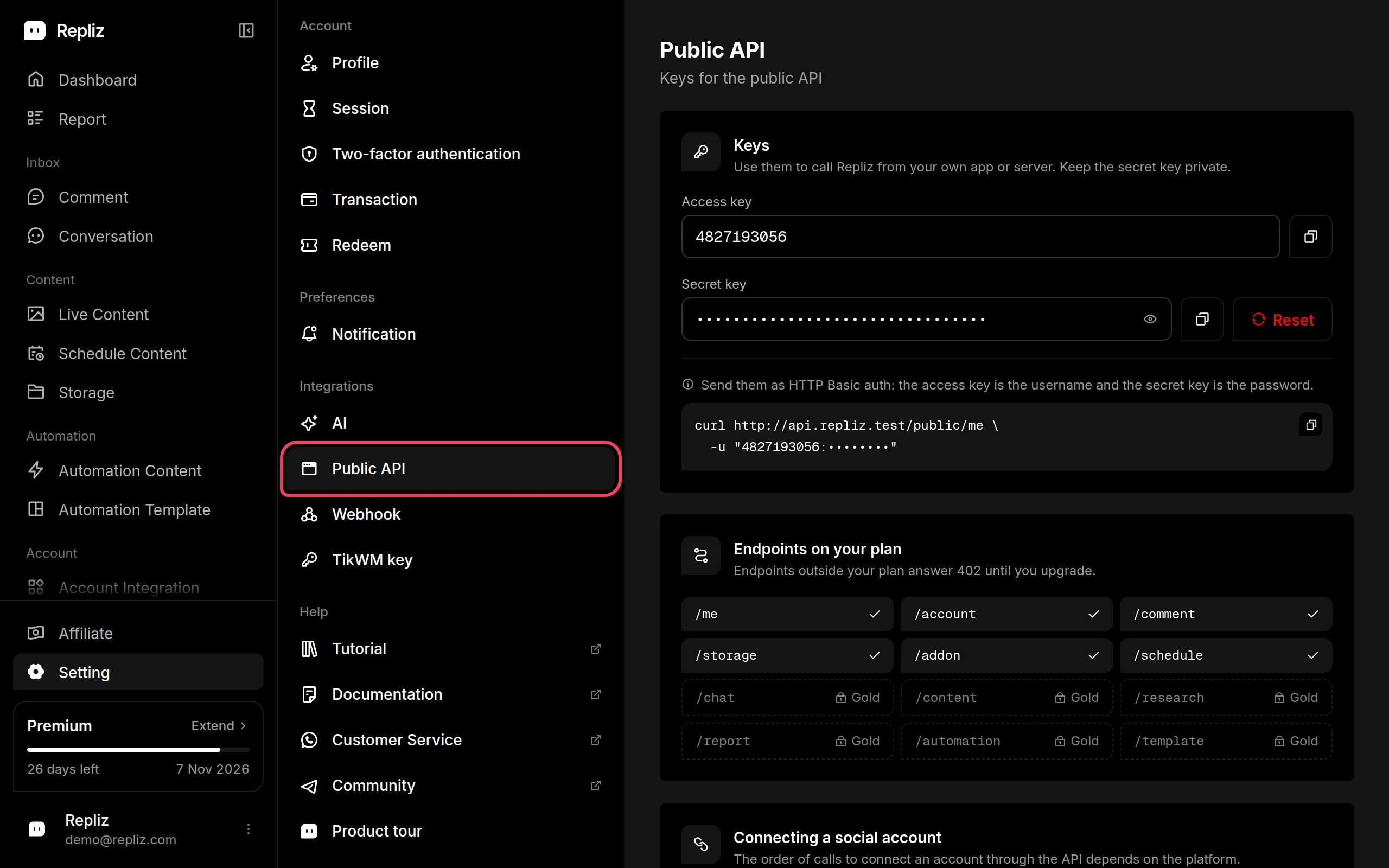Click the Premium plan progress bar
The height and width of the screenshot is (868, 1389).
tap(138, 750)
